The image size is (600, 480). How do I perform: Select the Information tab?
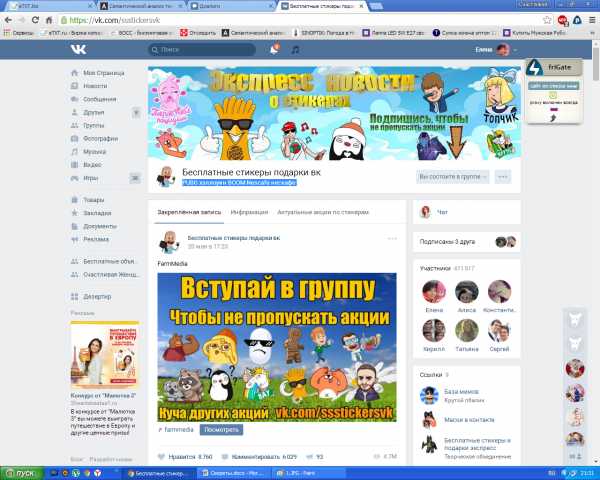point(249,212)
